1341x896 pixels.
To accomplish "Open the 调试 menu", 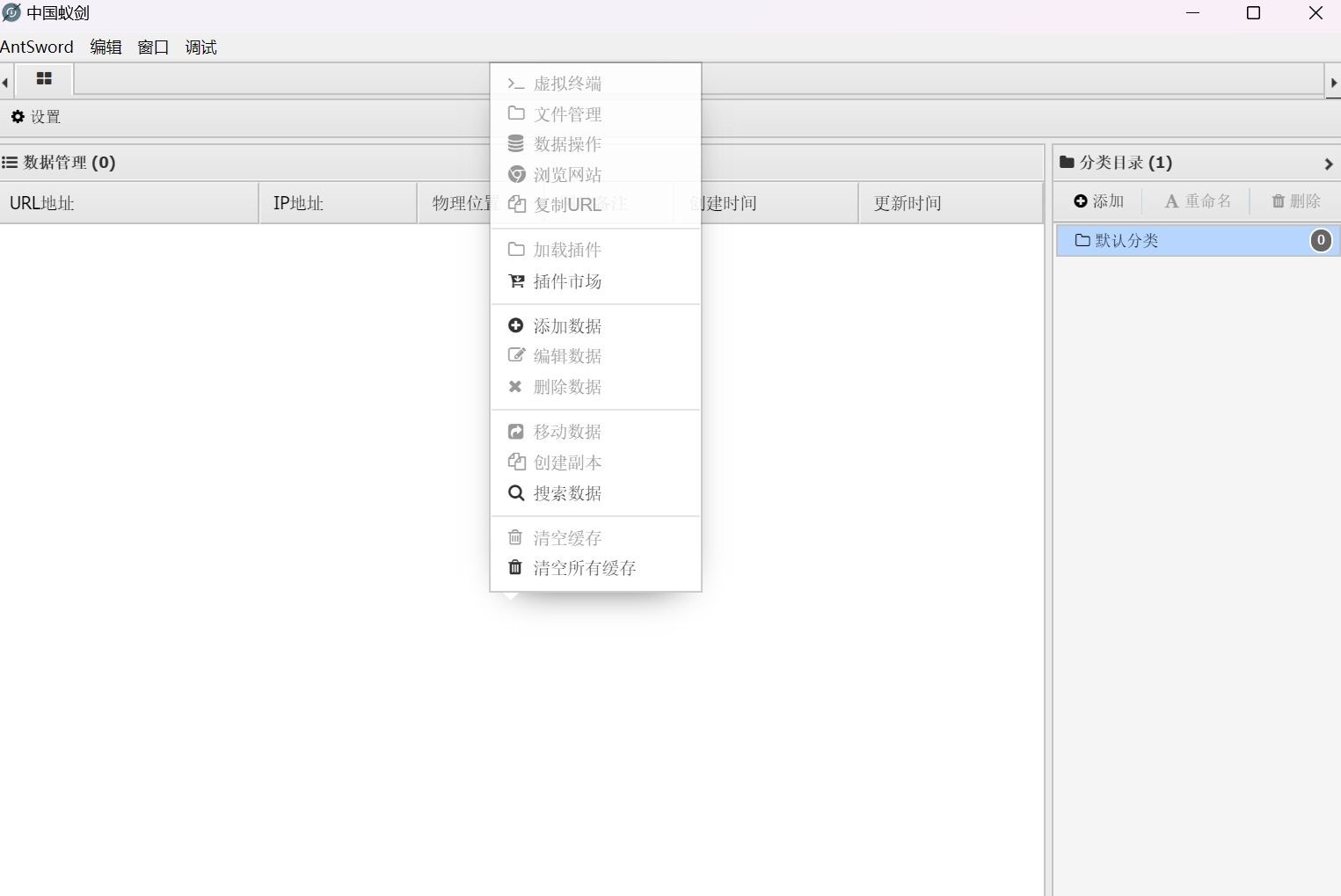I will click(x=200, y=47).
